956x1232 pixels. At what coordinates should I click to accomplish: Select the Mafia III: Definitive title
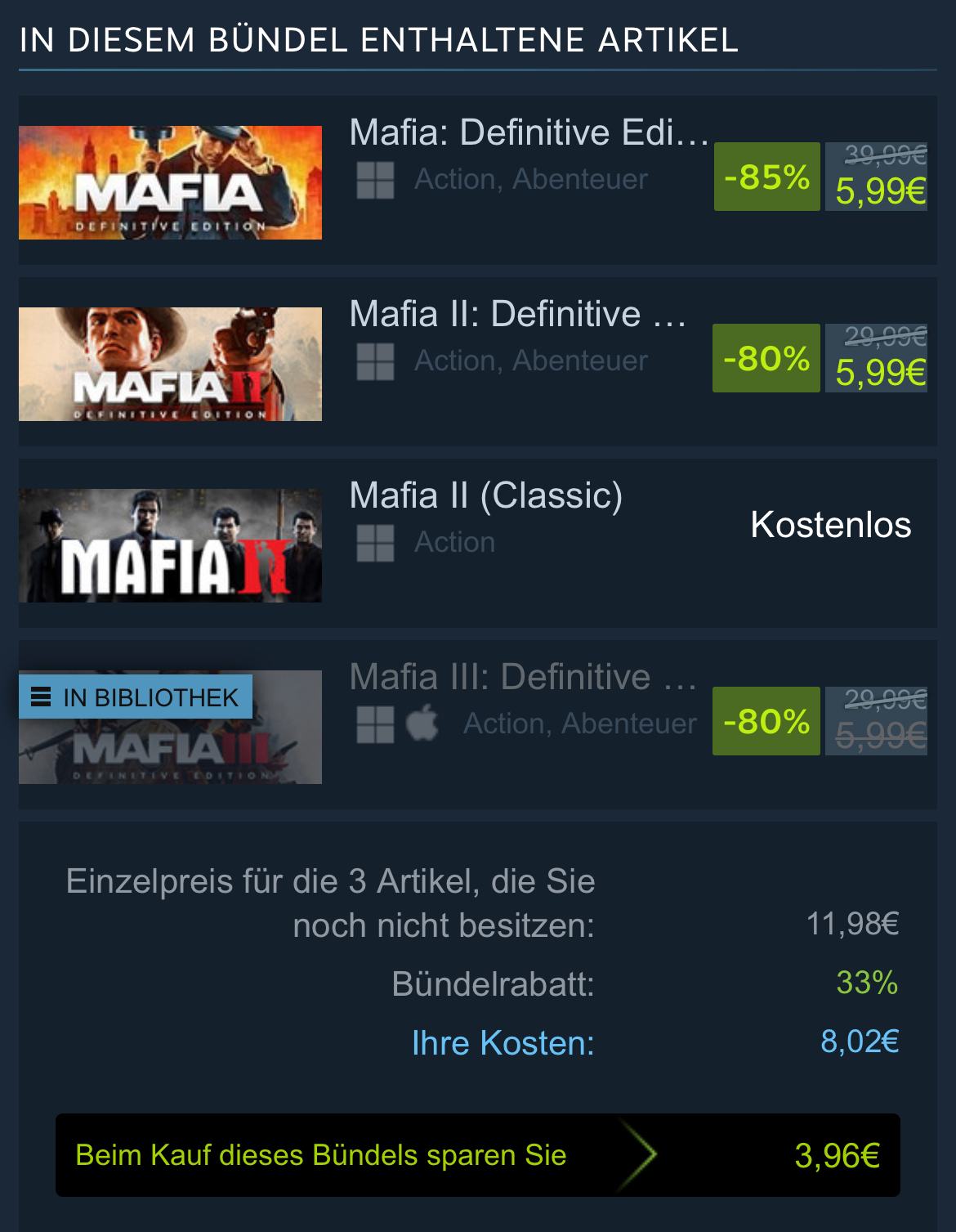pyautogui.click(x=523, y=677)
